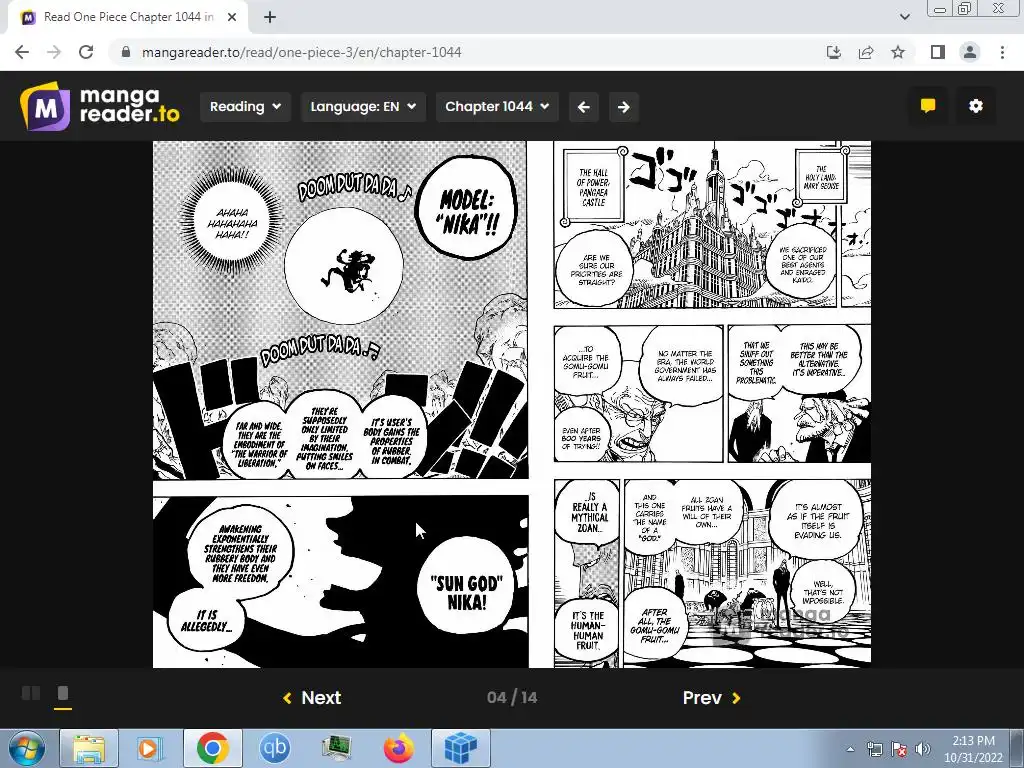This screenshot has height=768, width=1024.
Task: Click the site padlock icon
Action: coord(126,52)
